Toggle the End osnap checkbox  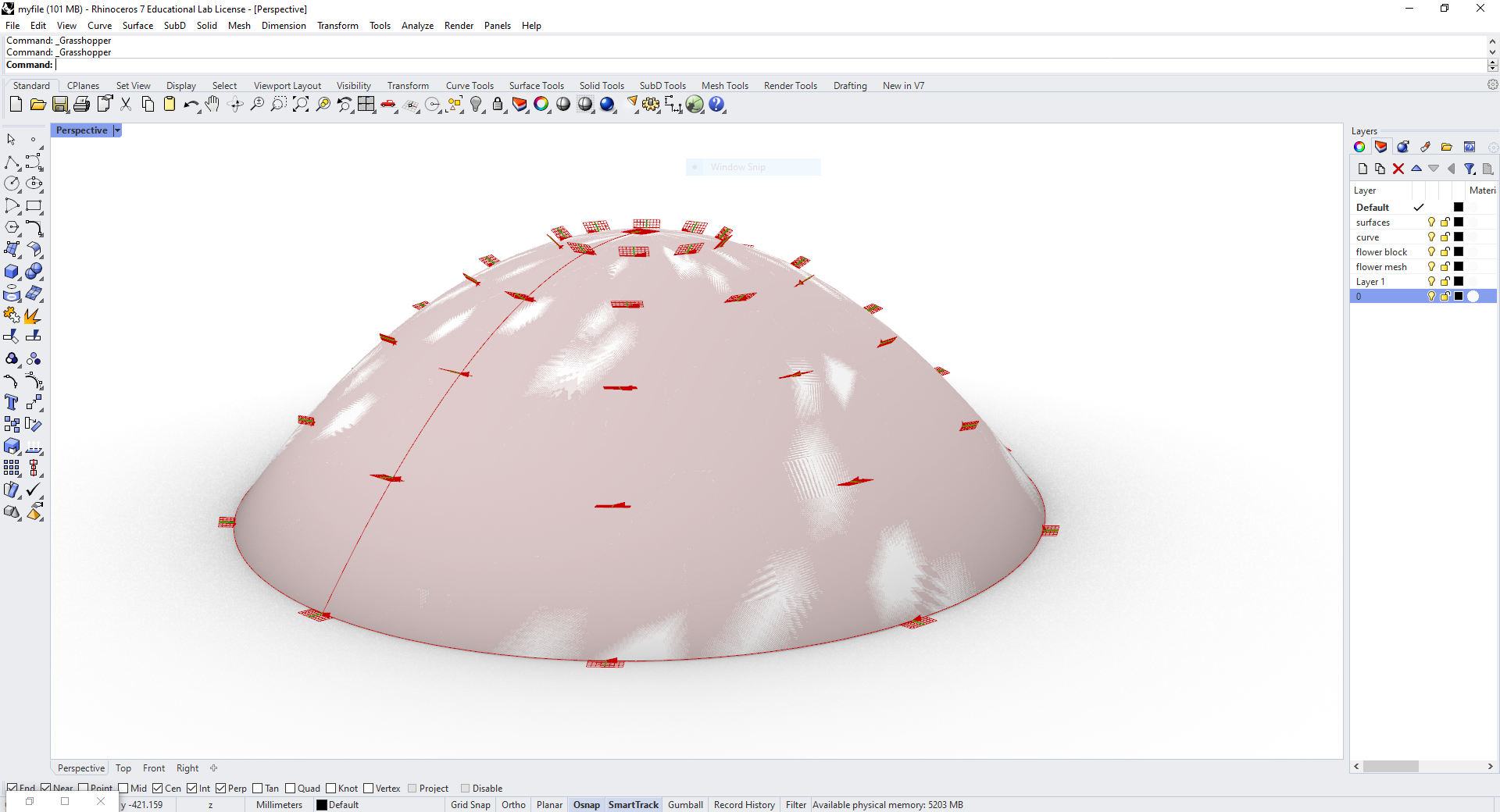pyautogui.click(x=12, y=789)
